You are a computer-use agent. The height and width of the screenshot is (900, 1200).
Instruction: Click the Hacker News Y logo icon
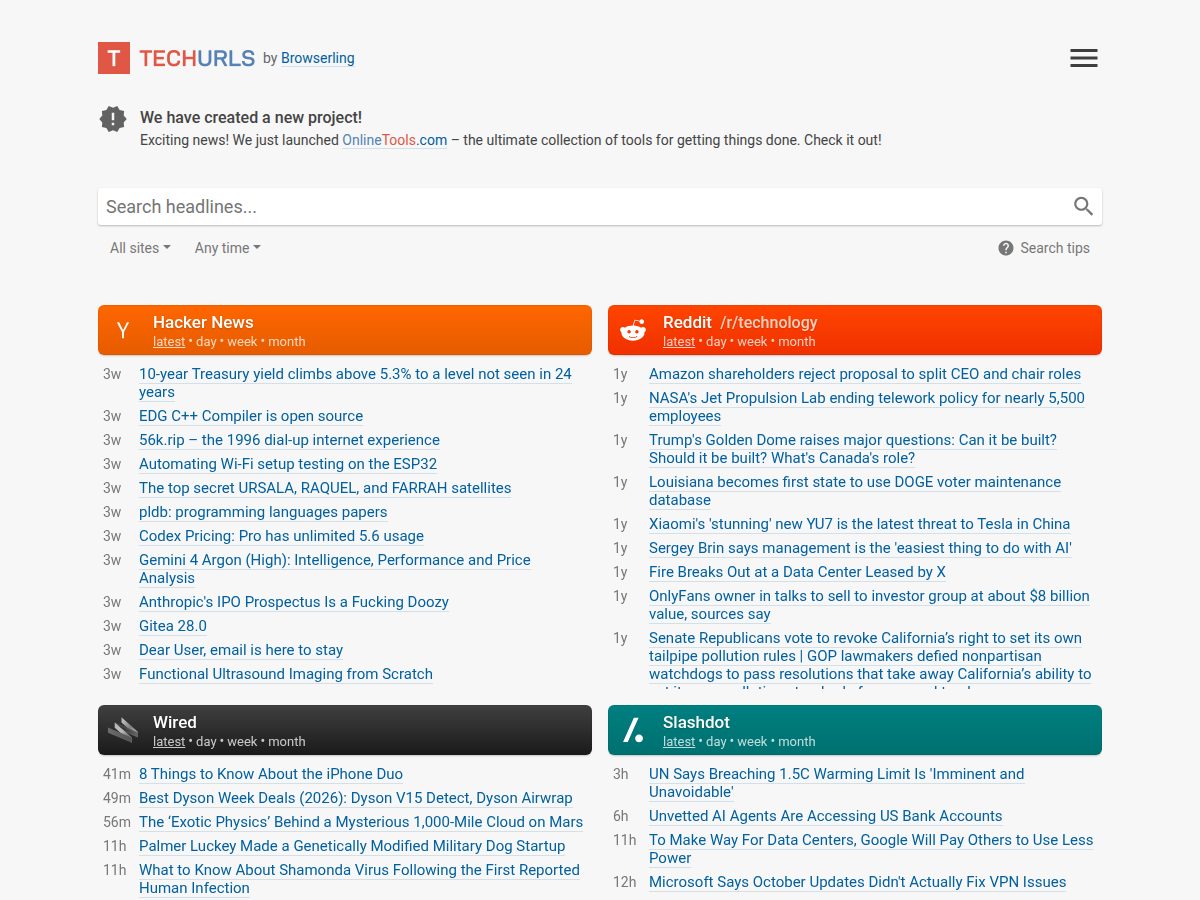pos(123,330)
